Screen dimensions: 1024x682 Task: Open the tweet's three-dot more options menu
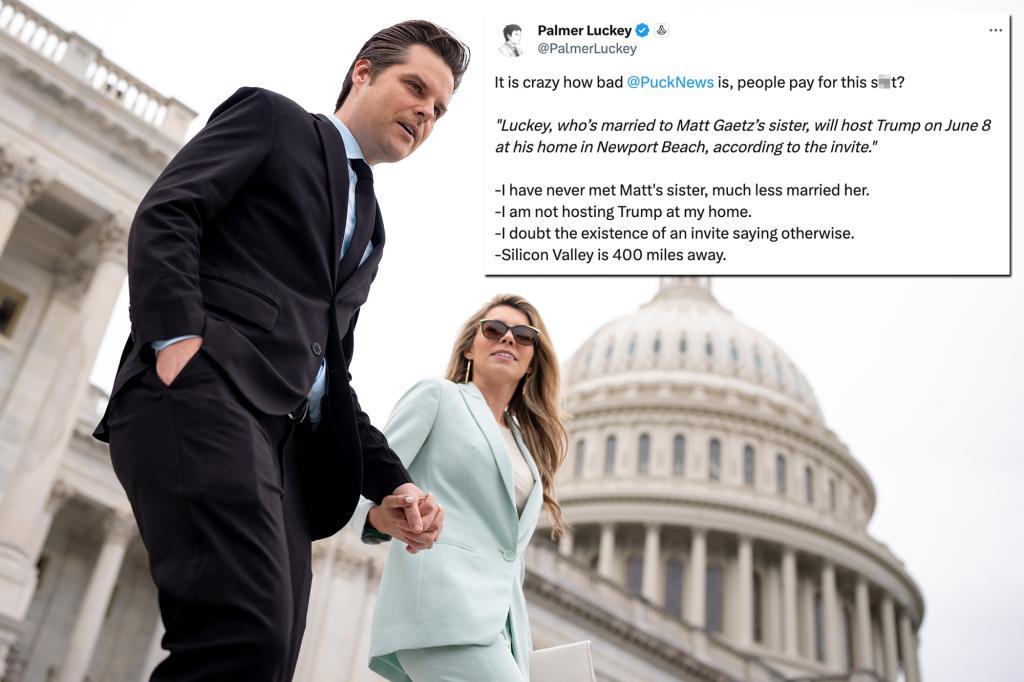[x=995, y=30]
